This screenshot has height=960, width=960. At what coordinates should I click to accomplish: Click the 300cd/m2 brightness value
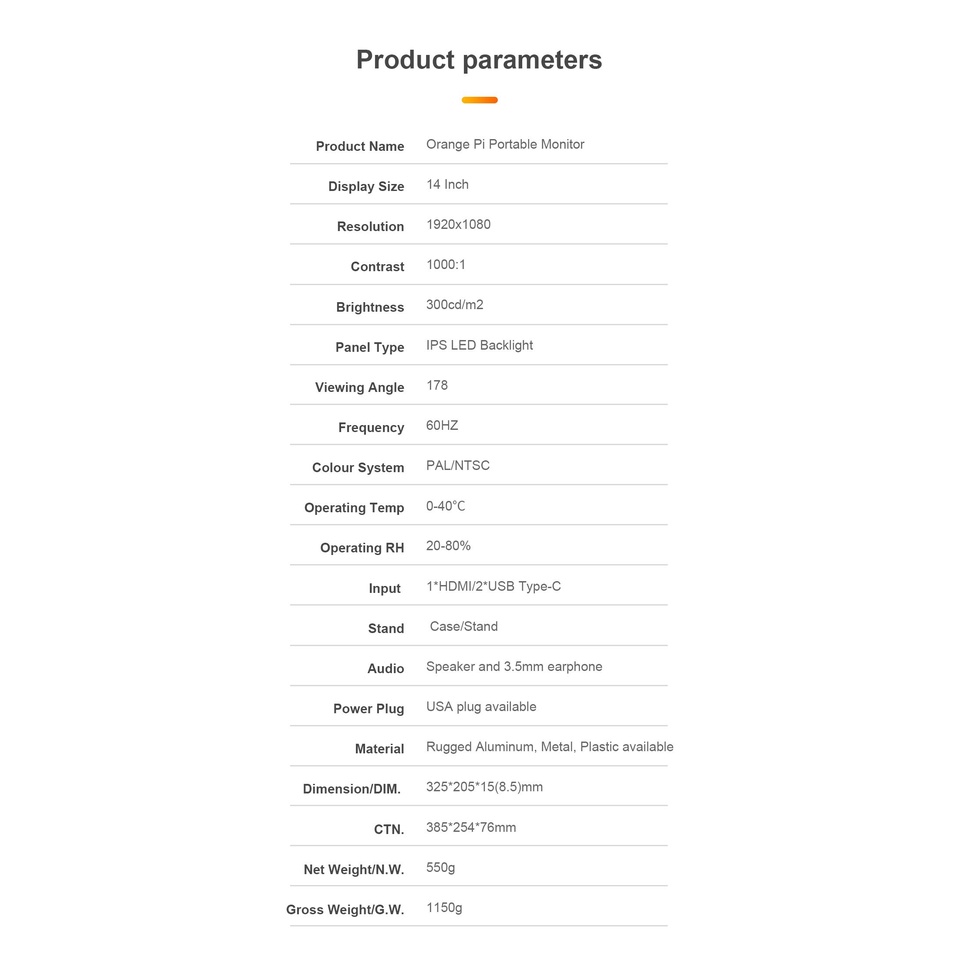pos(454,305)
